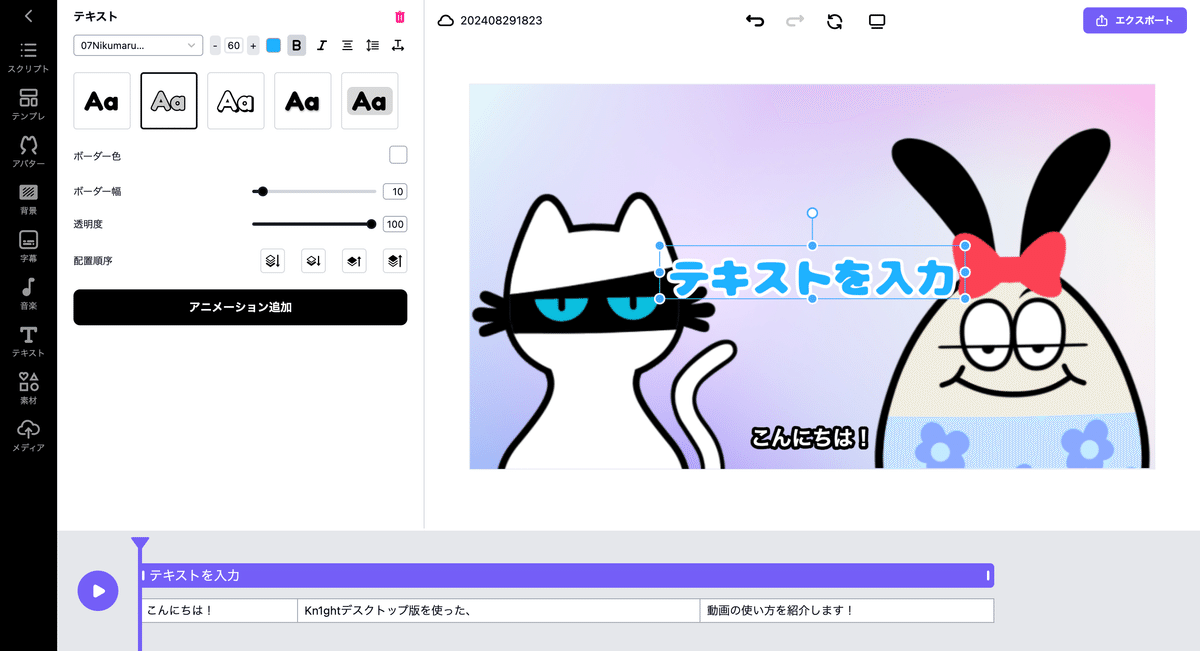This screenshot has width=1200, height=651.
Task: Toggle bold formatting
Action: tap(296, 45)
